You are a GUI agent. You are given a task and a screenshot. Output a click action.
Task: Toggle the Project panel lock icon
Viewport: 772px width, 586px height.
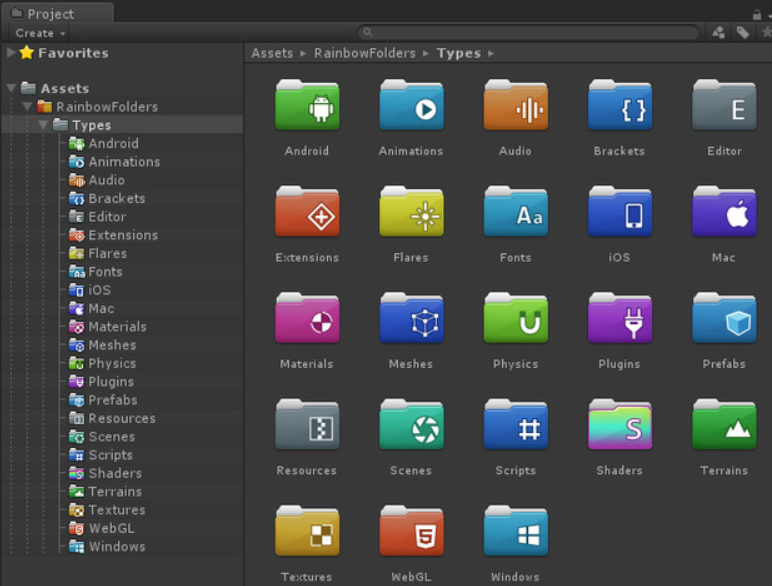point(757,14)
